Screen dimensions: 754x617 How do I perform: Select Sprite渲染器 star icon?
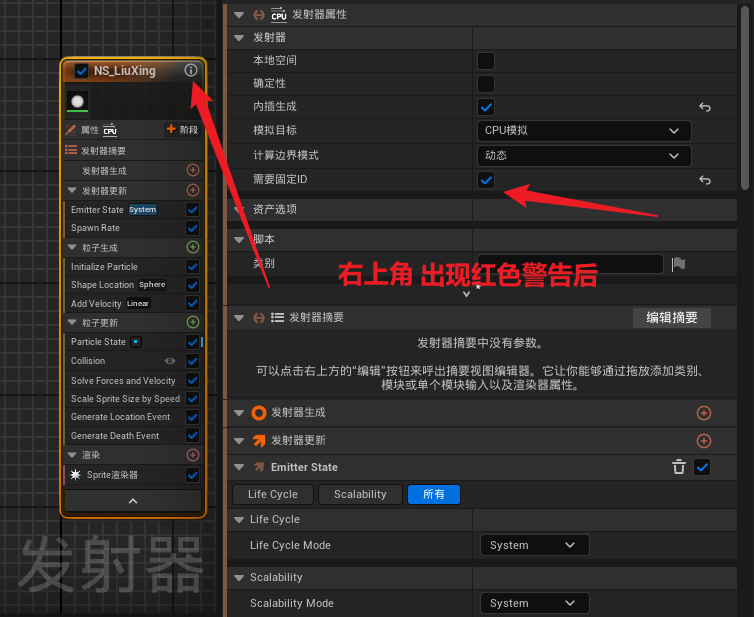pos(75,475)
